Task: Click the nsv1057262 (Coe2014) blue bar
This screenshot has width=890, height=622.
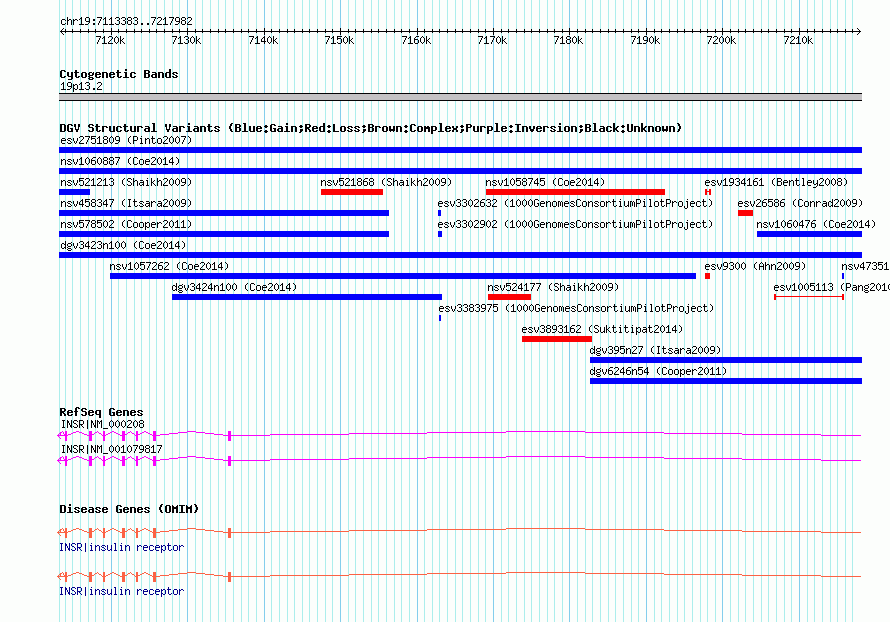Action: click(403, 276)
